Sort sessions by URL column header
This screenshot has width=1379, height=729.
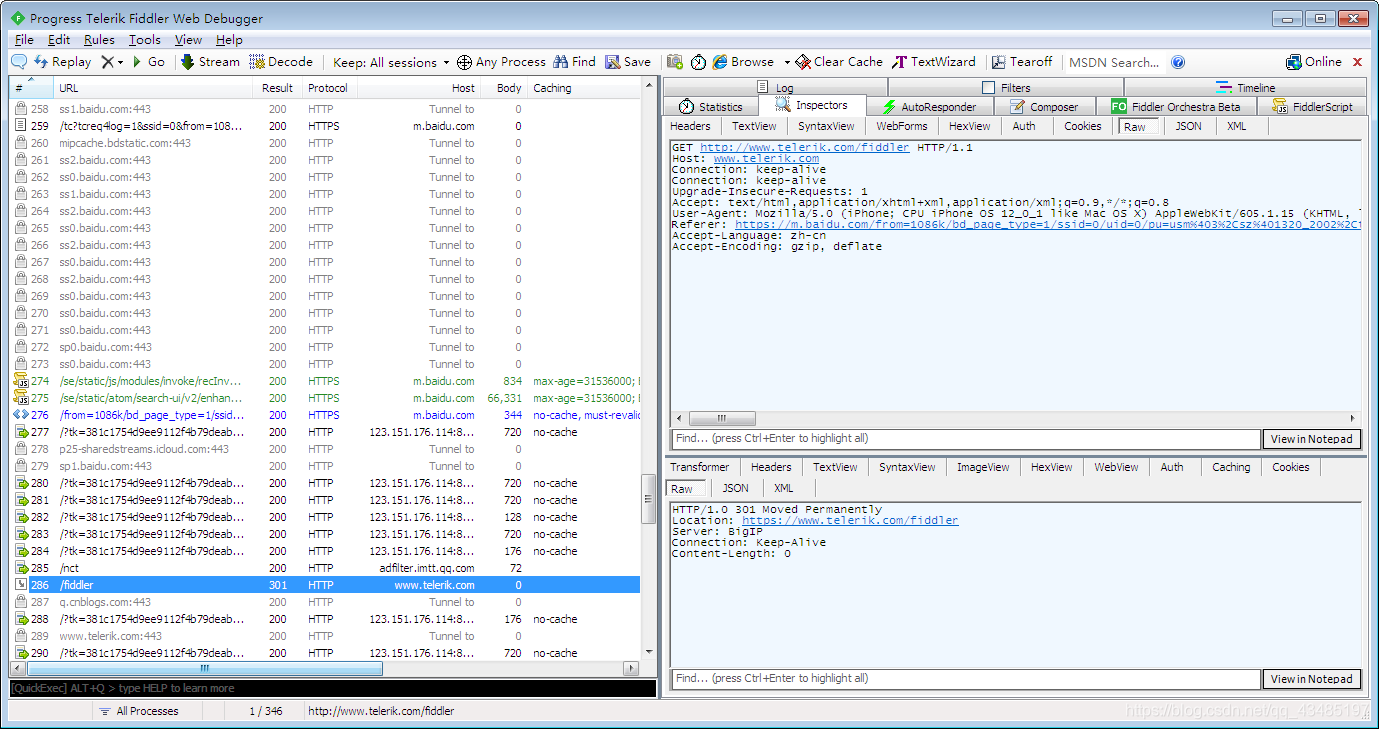pos(153,88)
